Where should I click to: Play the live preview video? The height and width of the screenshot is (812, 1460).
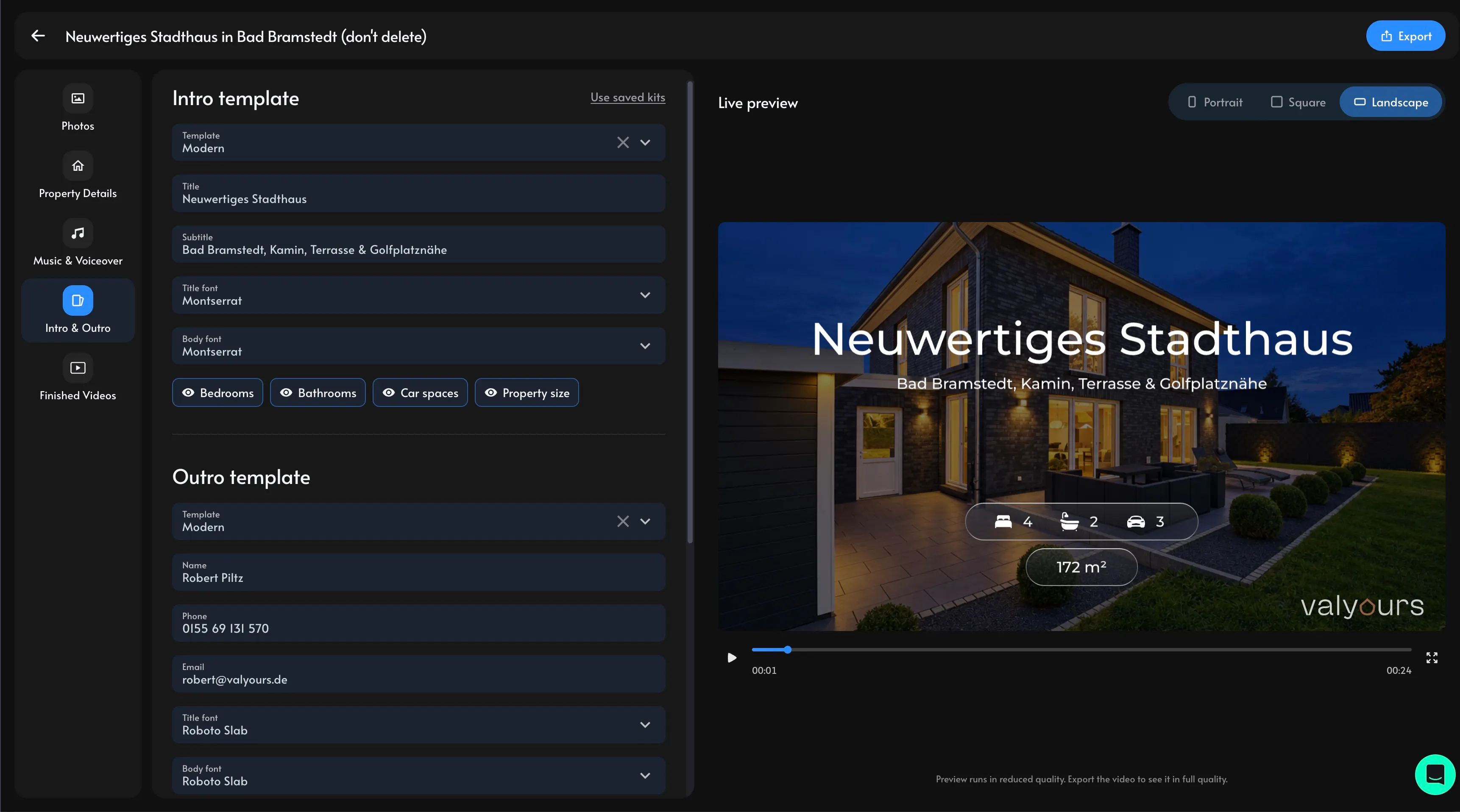(x=732, y=657)
